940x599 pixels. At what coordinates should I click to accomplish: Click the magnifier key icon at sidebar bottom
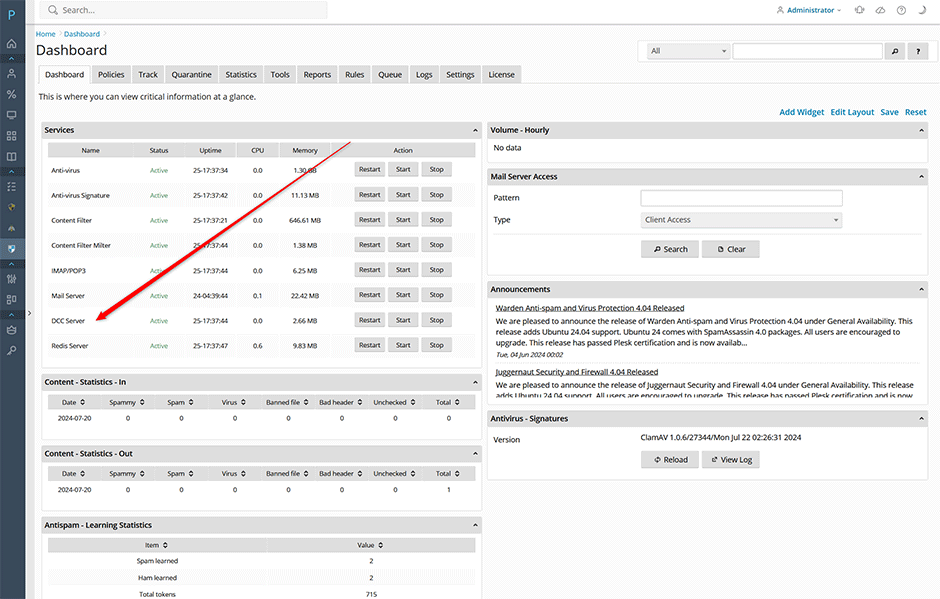(11, 350)
